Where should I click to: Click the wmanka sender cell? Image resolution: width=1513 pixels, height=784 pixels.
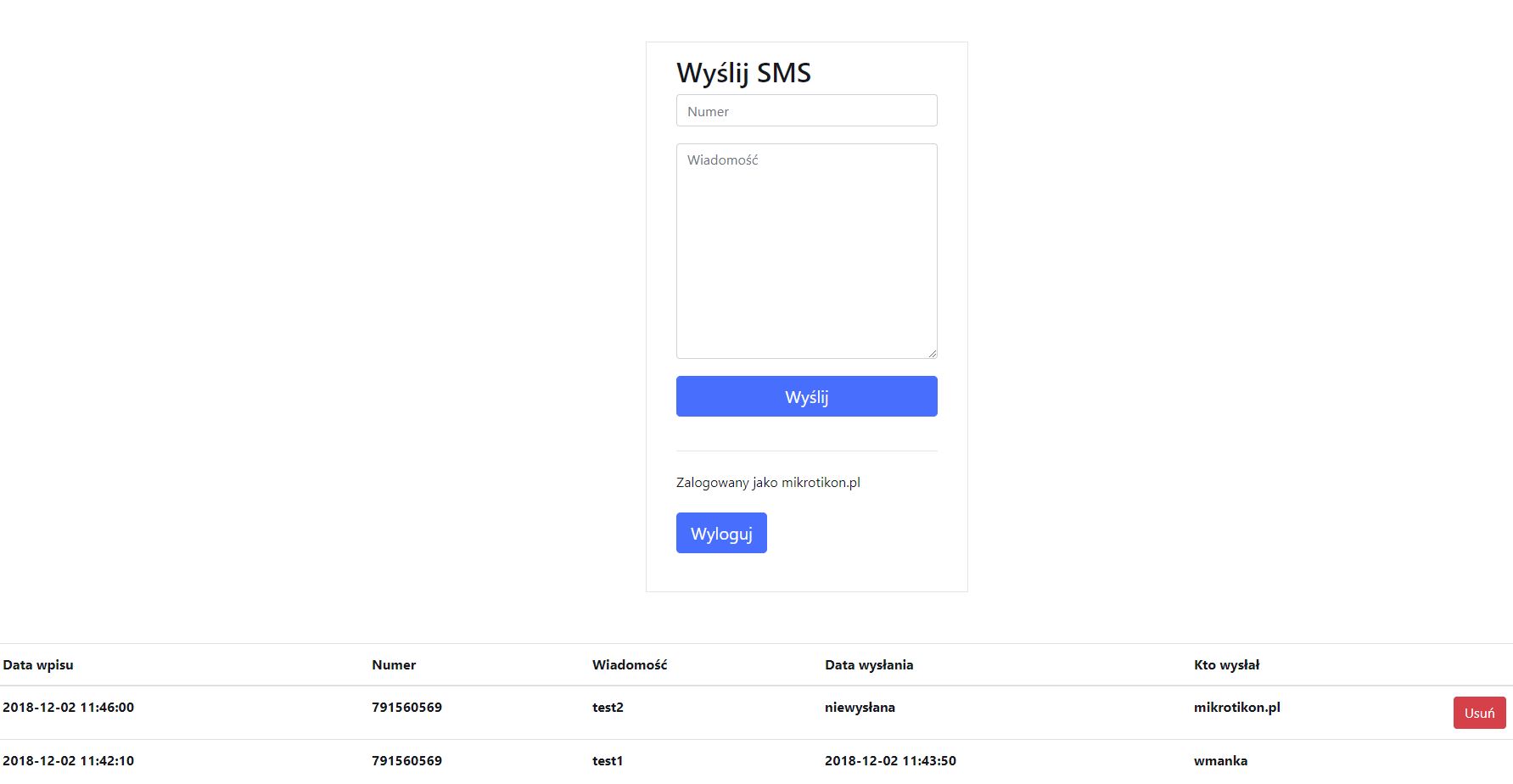[x=1220, y=761]
